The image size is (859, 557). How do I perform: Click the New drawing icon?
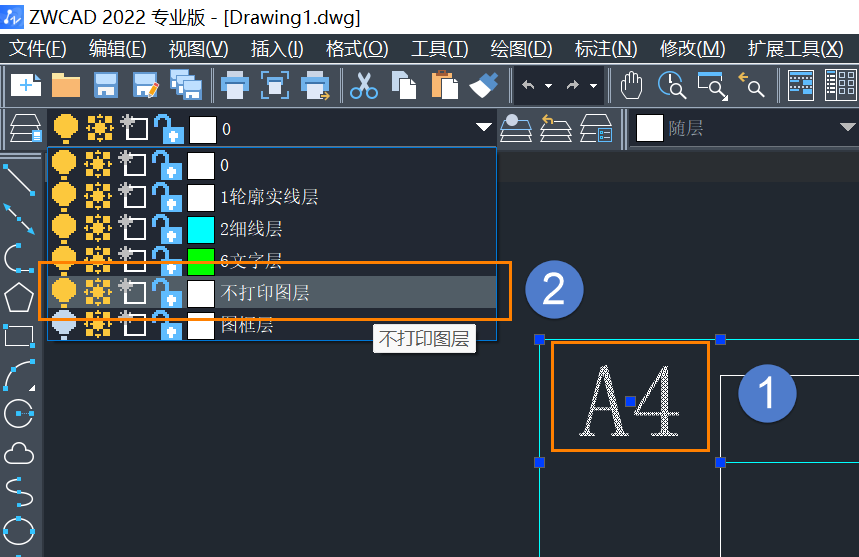click(26, 85)
